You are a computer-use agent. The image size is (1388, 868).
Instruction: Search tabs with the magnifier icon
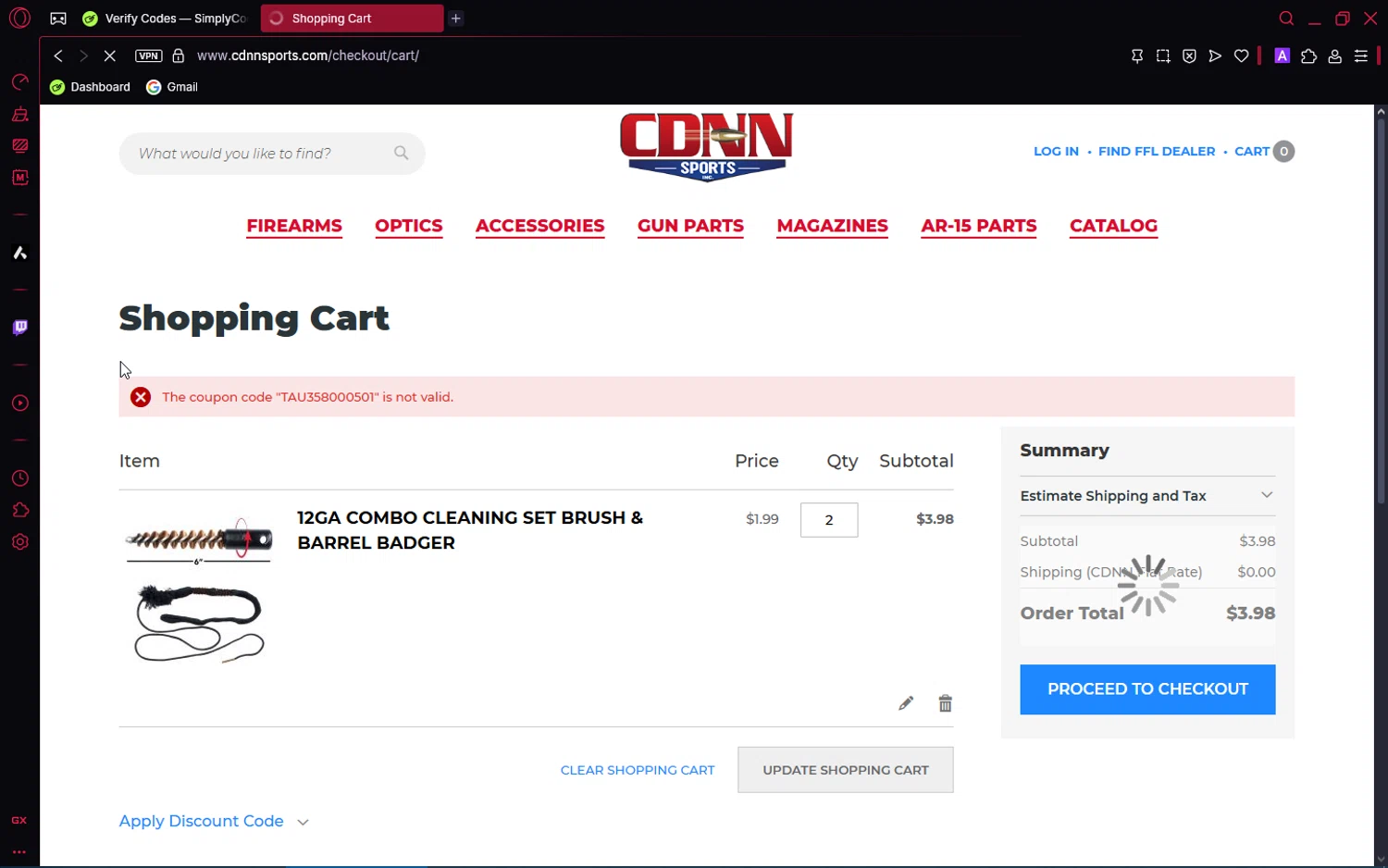[x=1286, y=19]
